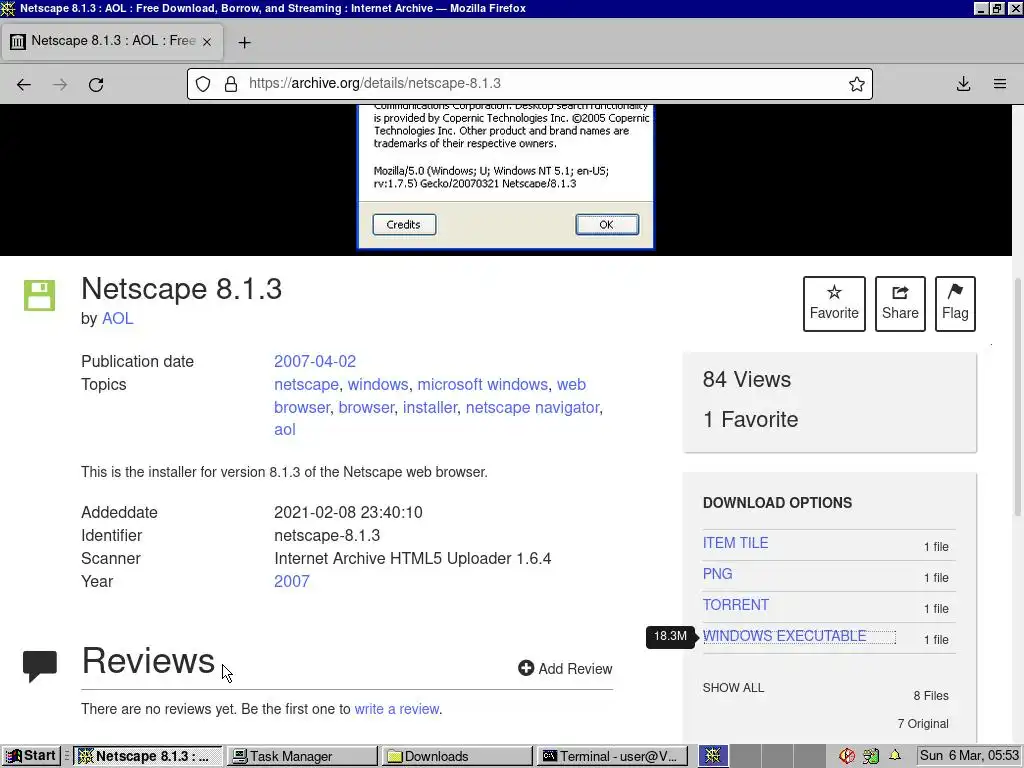Click the Reviews speech bubble icon

[x=40, y=666]
